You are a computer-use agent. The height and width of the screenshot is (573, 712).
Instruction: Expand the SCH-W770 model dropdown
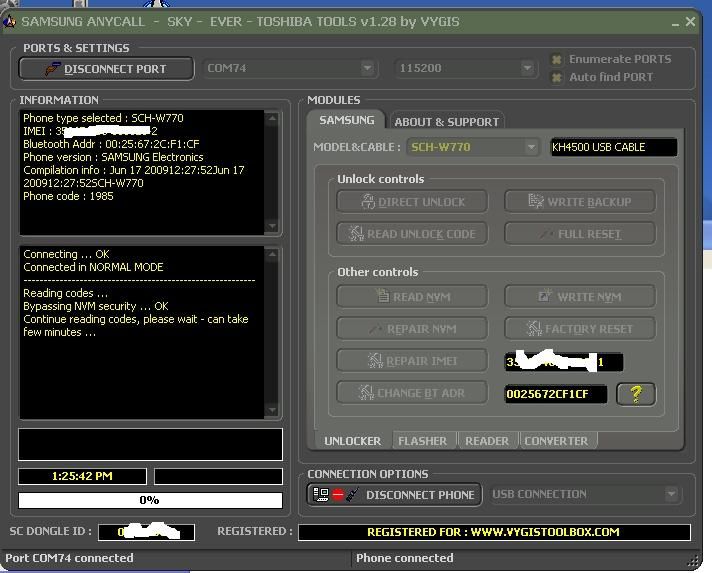point(473,147)
